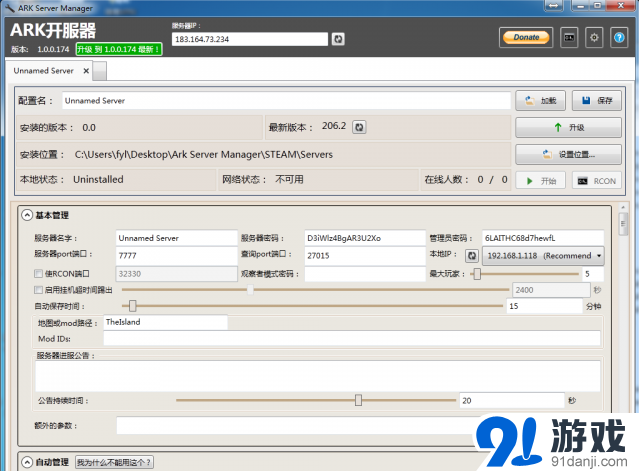
Task: Click the 保存 save profile button
Action: click(x=597, y=101)
